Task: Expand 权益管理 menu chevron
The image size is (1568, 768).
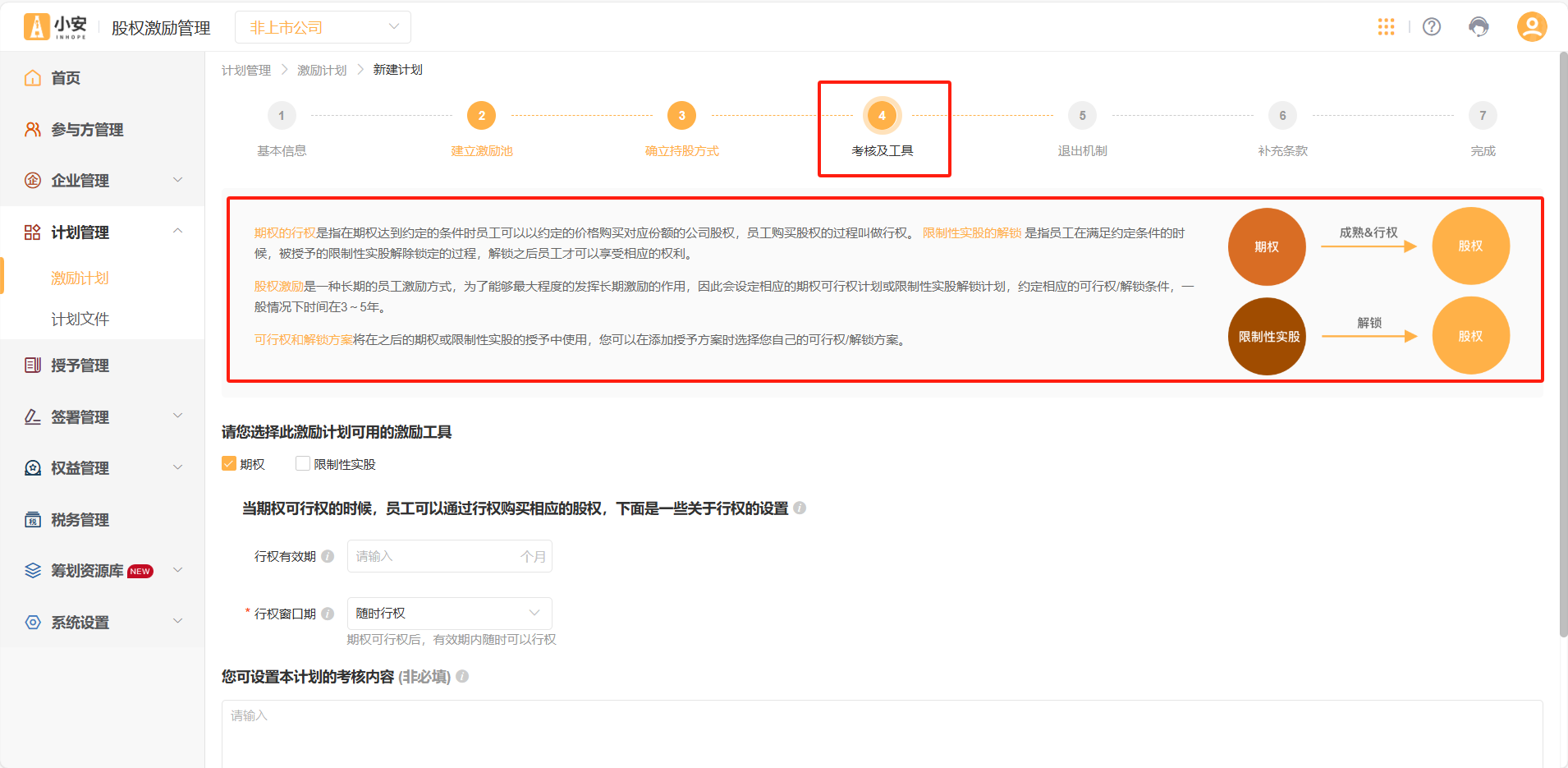Action: (178, 467)
